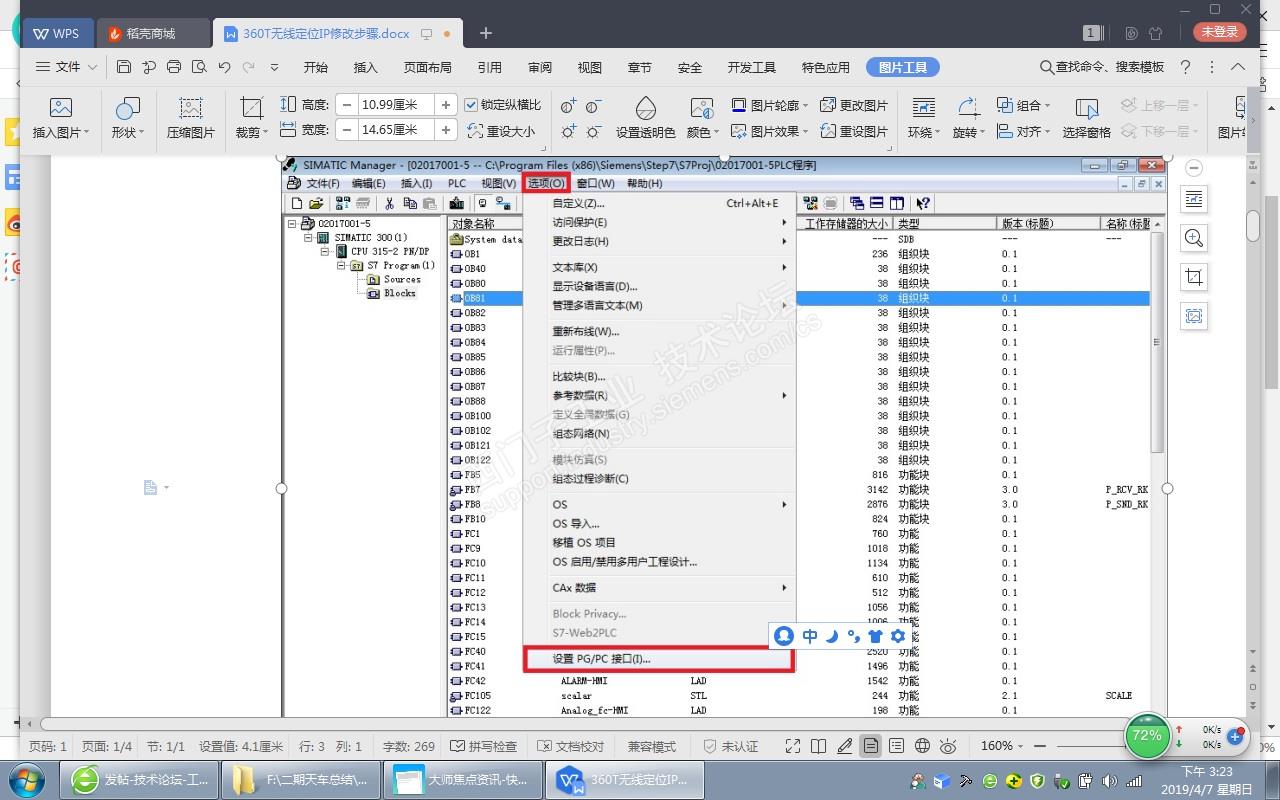The width and height of the screenshot is (1280, 800).
Task: Click the floating zoom-in magnifier icon beside picture
Action: tap(1194, 238)
